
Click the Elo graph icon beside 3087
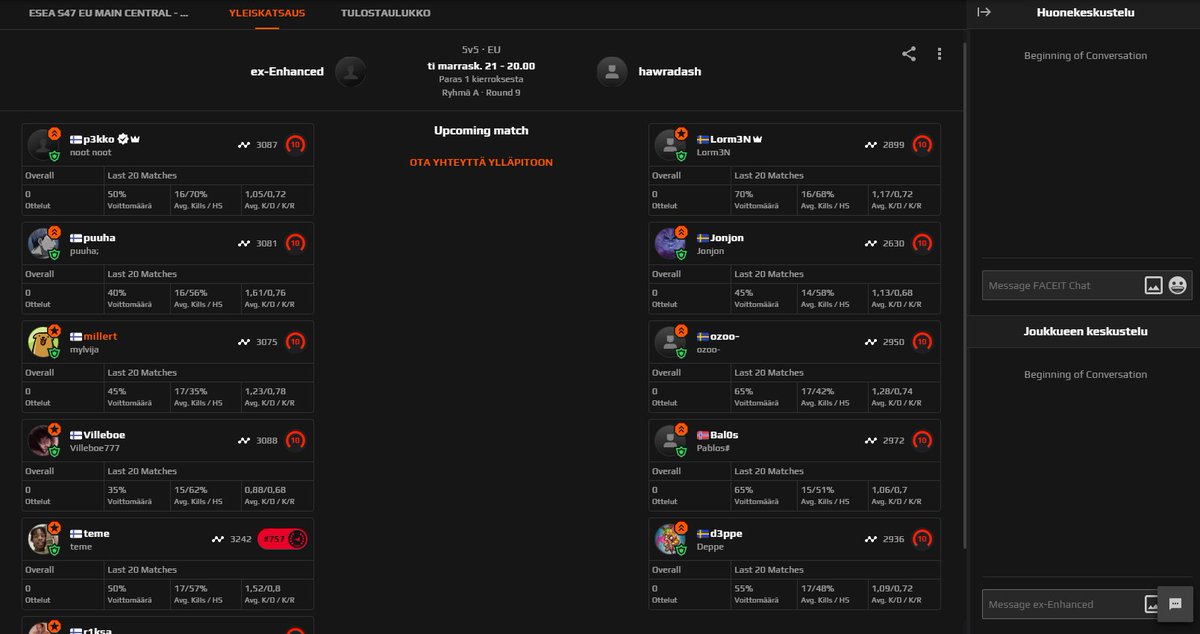(x=243, y=145)
